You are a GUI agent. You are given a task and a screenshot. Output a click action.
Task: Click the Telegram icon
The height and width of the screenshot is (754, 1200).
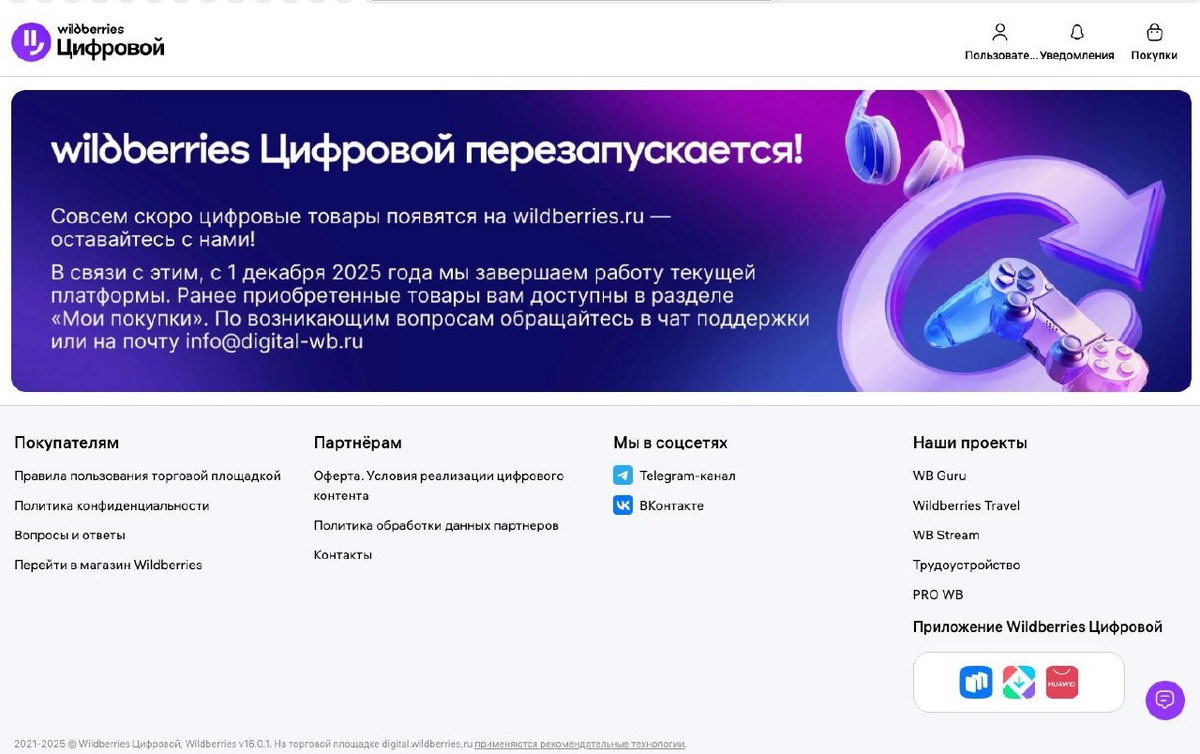click(x=623, y=476)
